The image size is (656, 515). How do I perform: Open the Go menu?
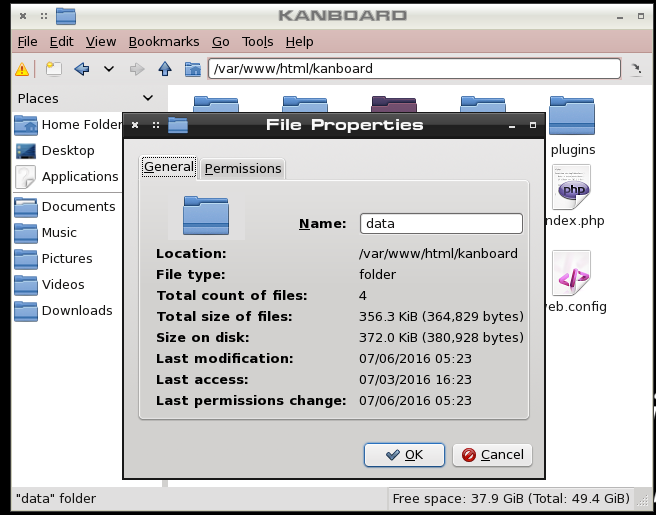[x=220, y=42]
